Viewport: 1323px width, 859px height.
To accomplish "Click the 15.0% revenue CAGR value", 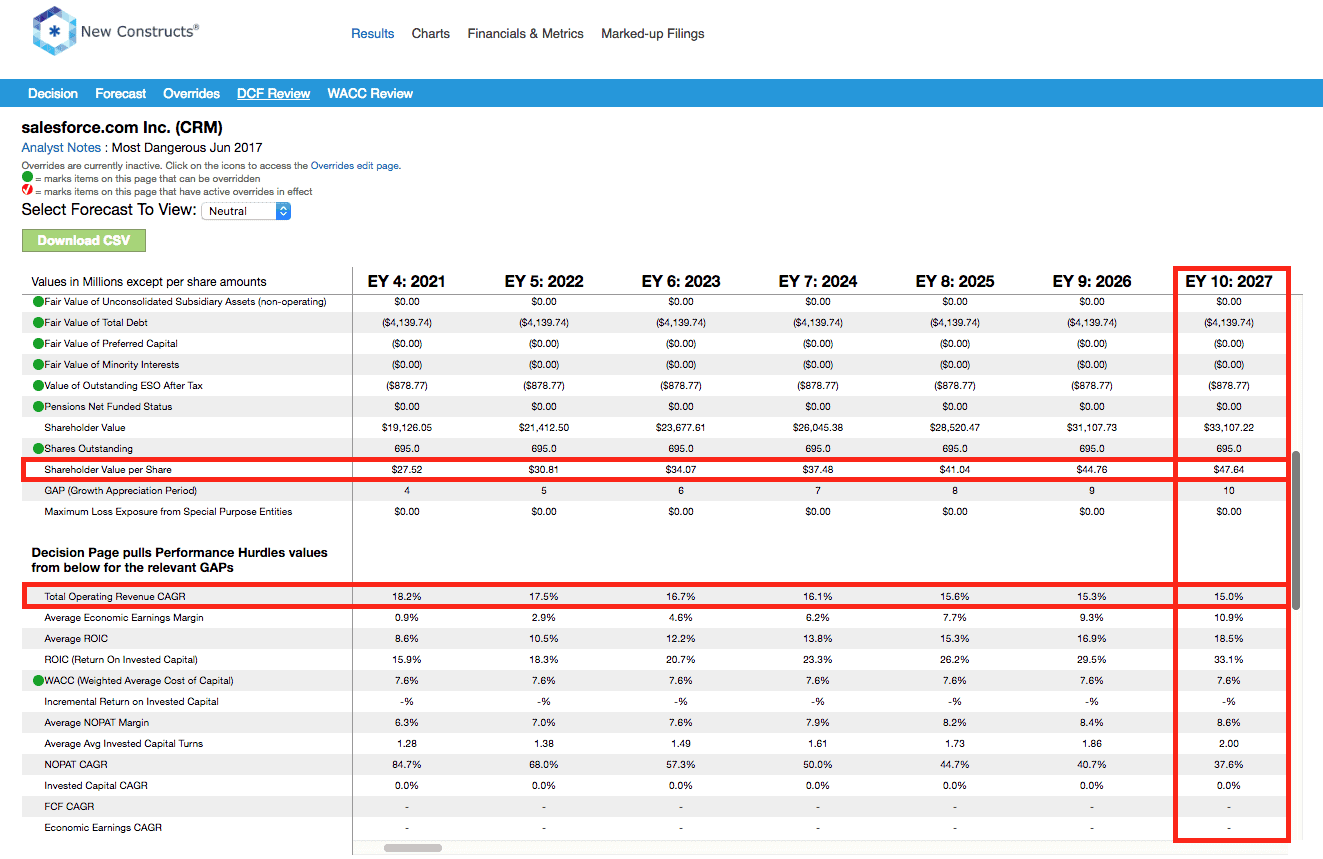I will 1229,597.
